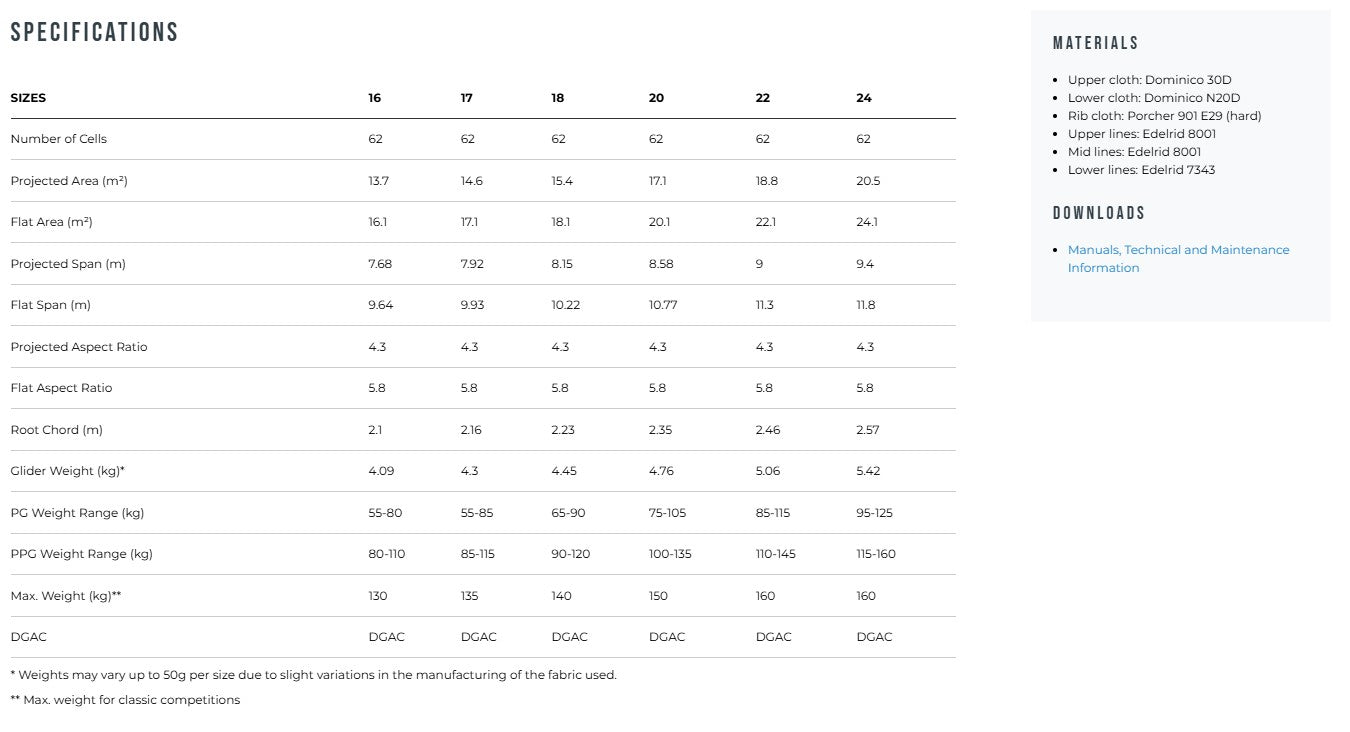Image resolution: width=1350 pixels, height=732 pixels.
Task: Select the size 17 column header
Action: click(467, 98)
